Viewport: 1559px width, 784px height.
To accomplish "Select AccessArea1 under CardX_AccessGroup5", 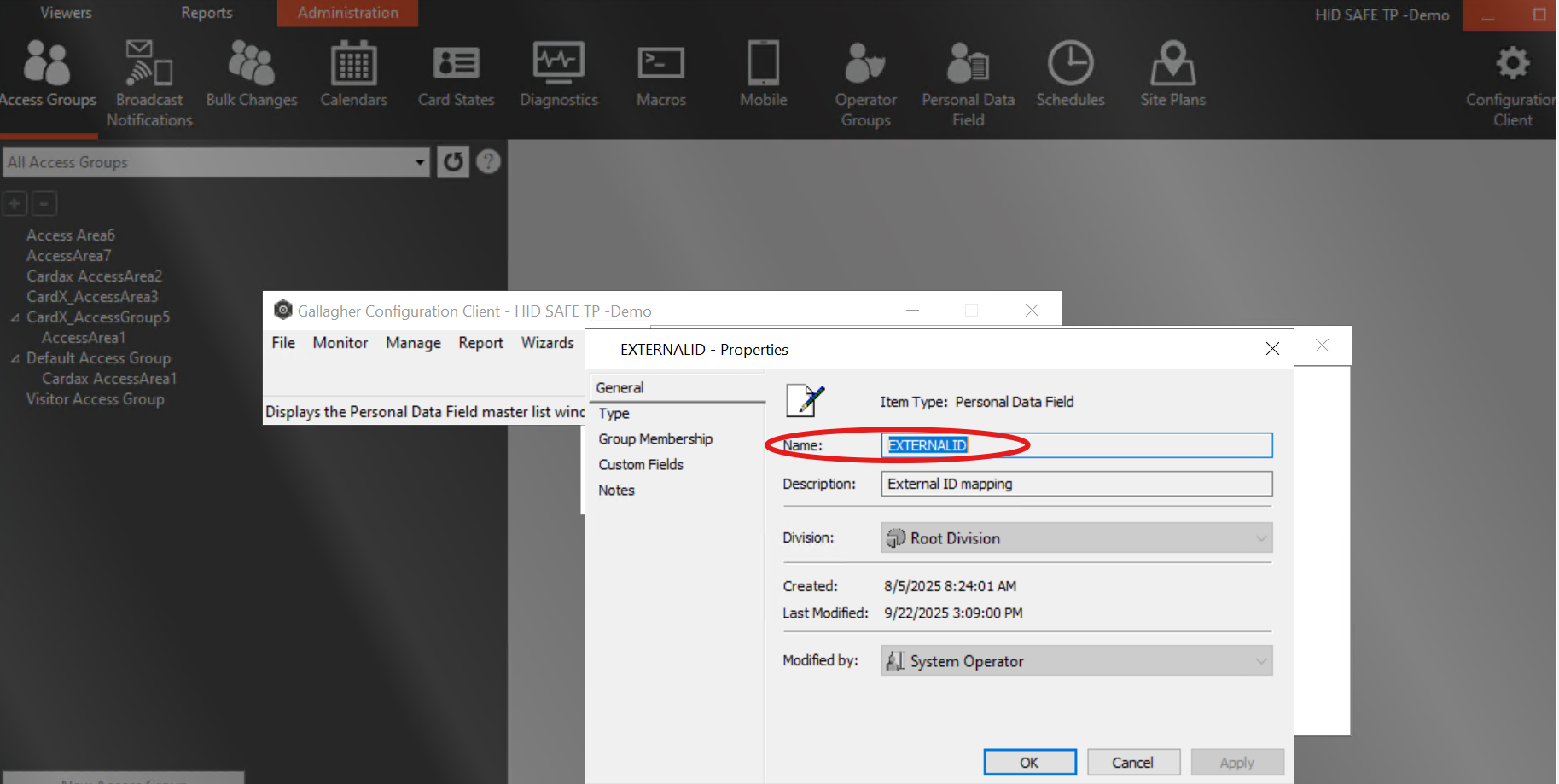I will tap(84, 338).
